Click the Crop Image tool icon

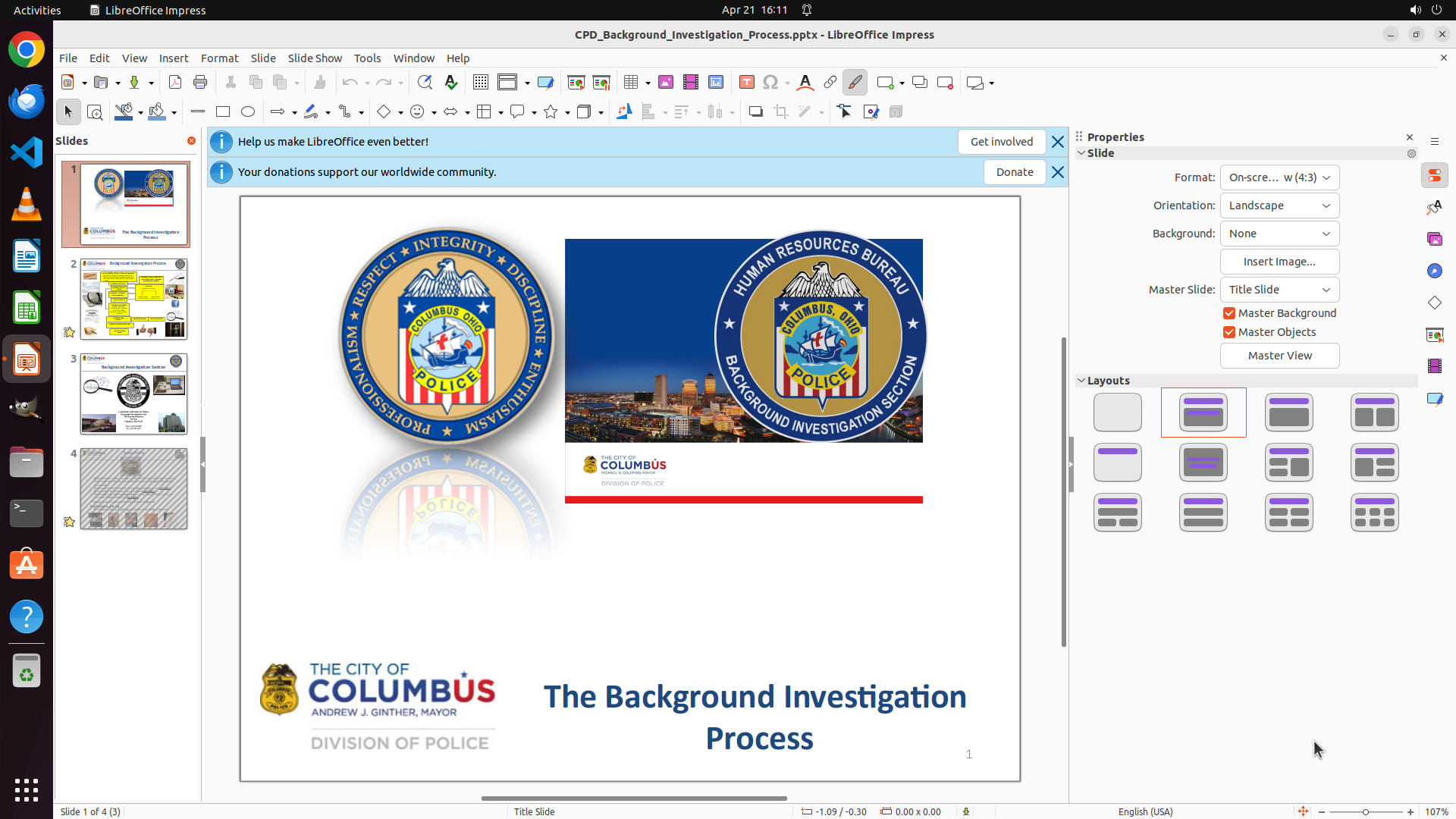pyautogui.click(x=780, y=112)
